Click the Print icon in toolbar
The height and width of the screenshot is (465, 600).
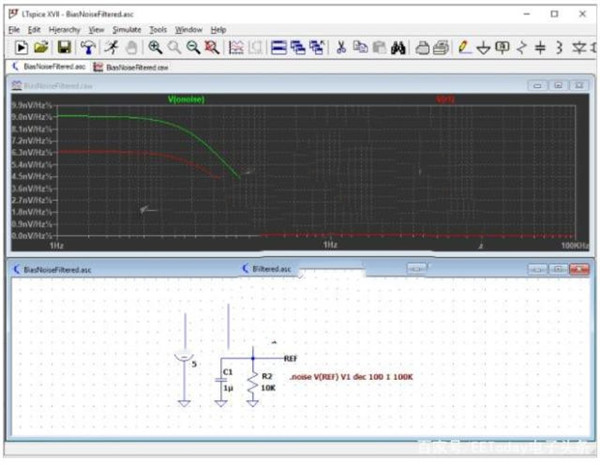pos(422,47)
